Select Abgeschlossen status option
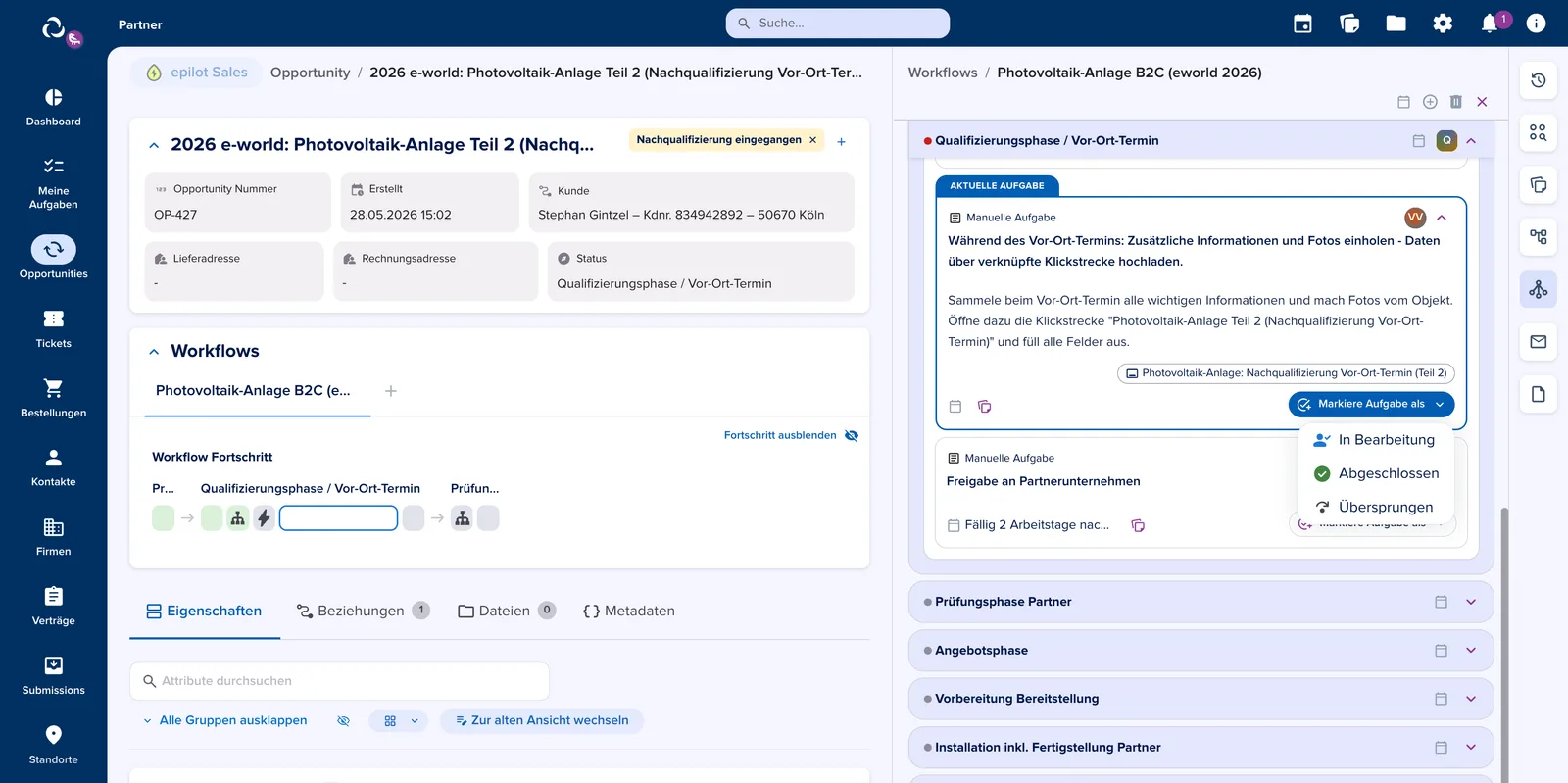Screen dimensions: 1568x783 [1375, 473]
